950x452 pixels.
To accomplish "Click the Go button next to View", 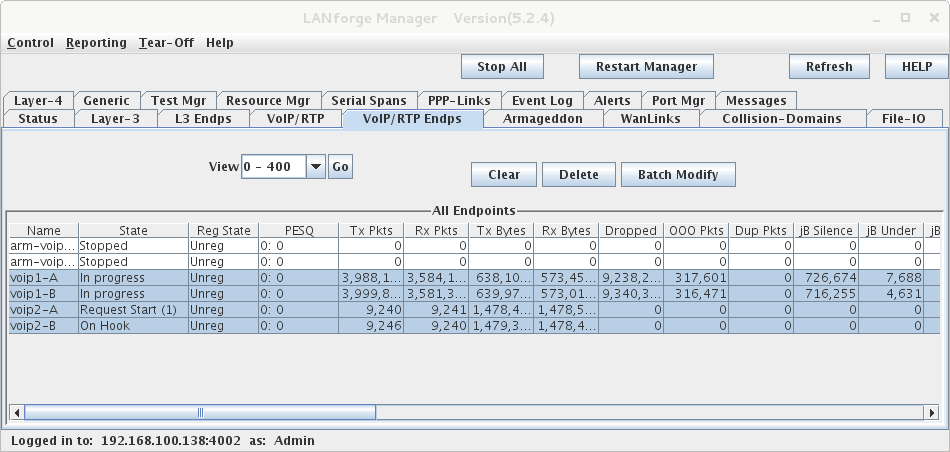I will (340, 167).
